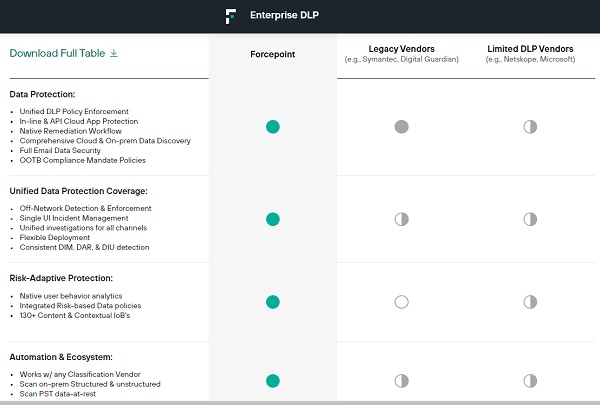Screen dimensions: 600x405
Task: Click the Download Full Table link
Action: click(64, 53)
